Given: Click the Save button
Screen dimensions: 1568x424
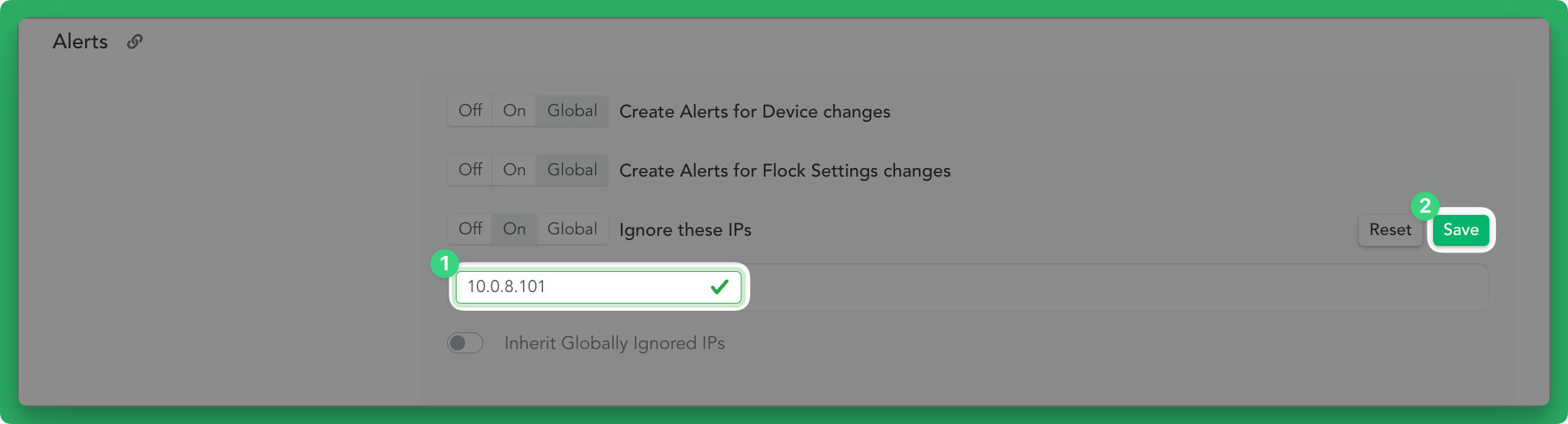Looking at the screenshot, I should tap(1461, 230).
